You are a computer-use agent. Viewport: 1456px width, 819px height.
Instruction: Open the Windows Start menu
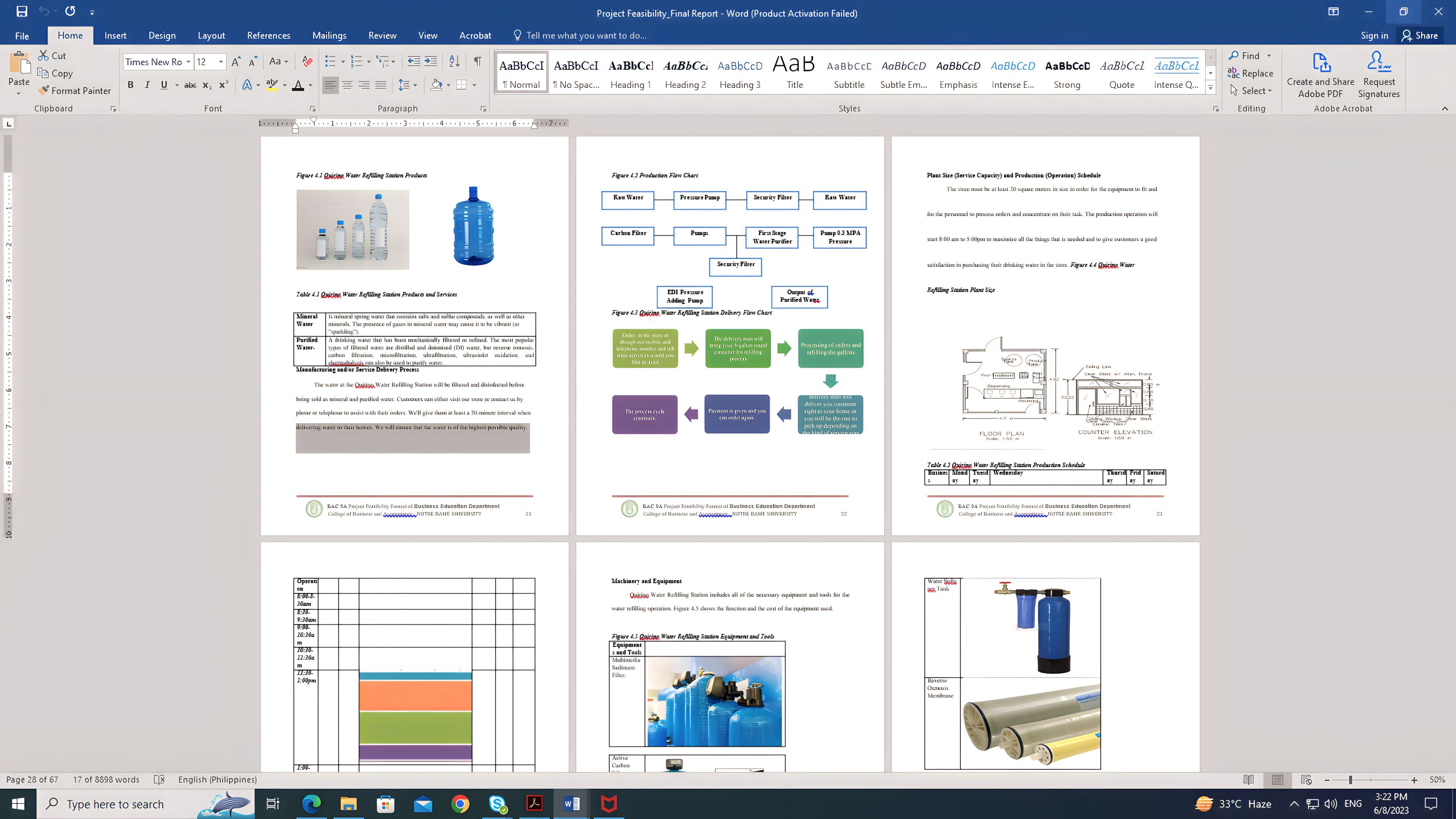coord(18,804)
